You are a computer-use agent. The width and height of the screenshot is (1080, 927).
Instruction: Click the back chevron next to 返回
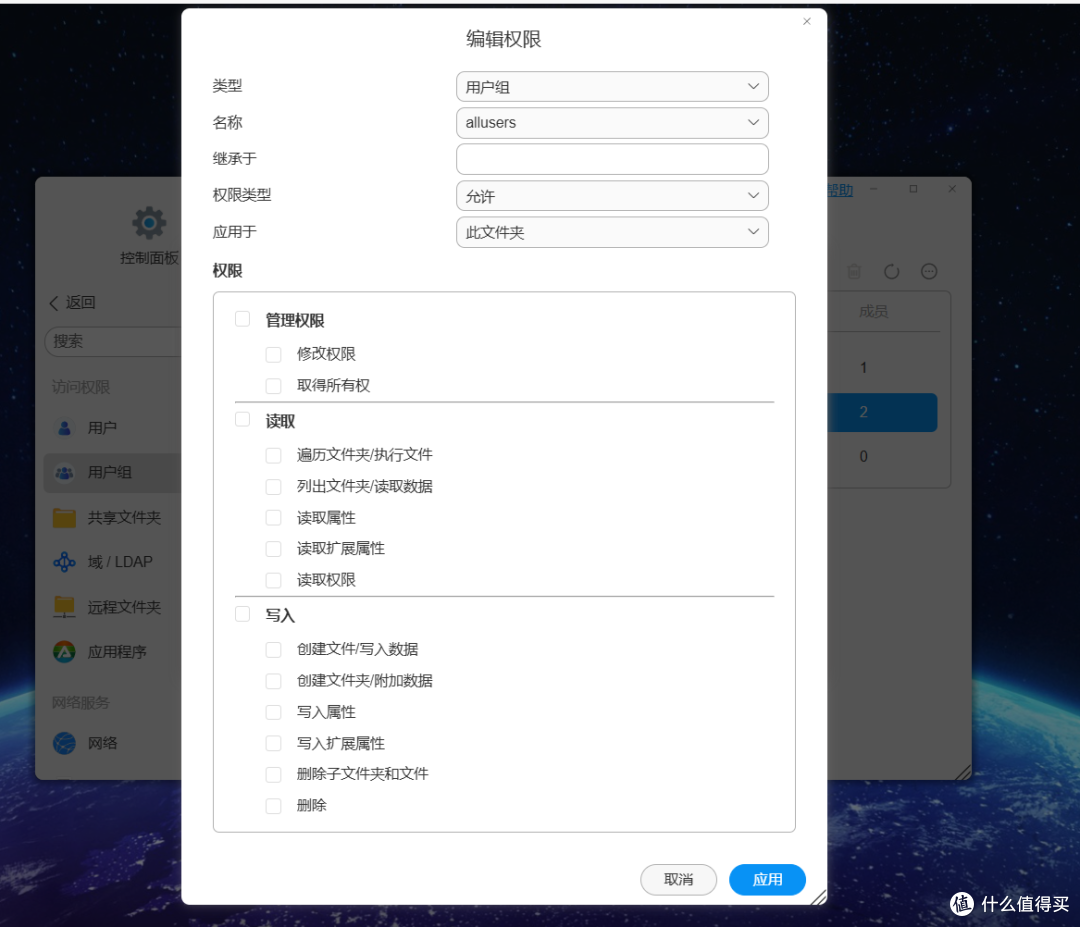click(54, 303)
